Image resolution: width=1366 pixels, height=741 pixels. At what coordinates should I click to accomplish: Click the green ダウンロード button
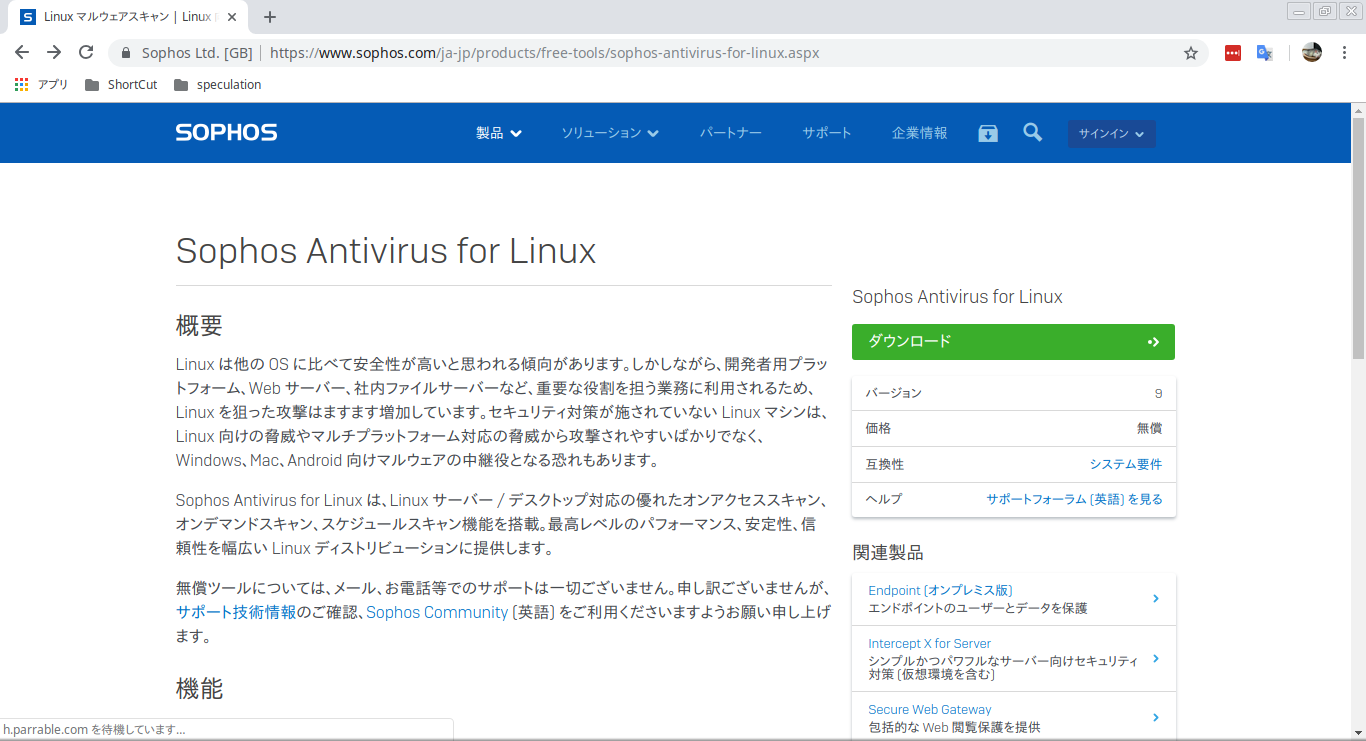[1013, 342]
